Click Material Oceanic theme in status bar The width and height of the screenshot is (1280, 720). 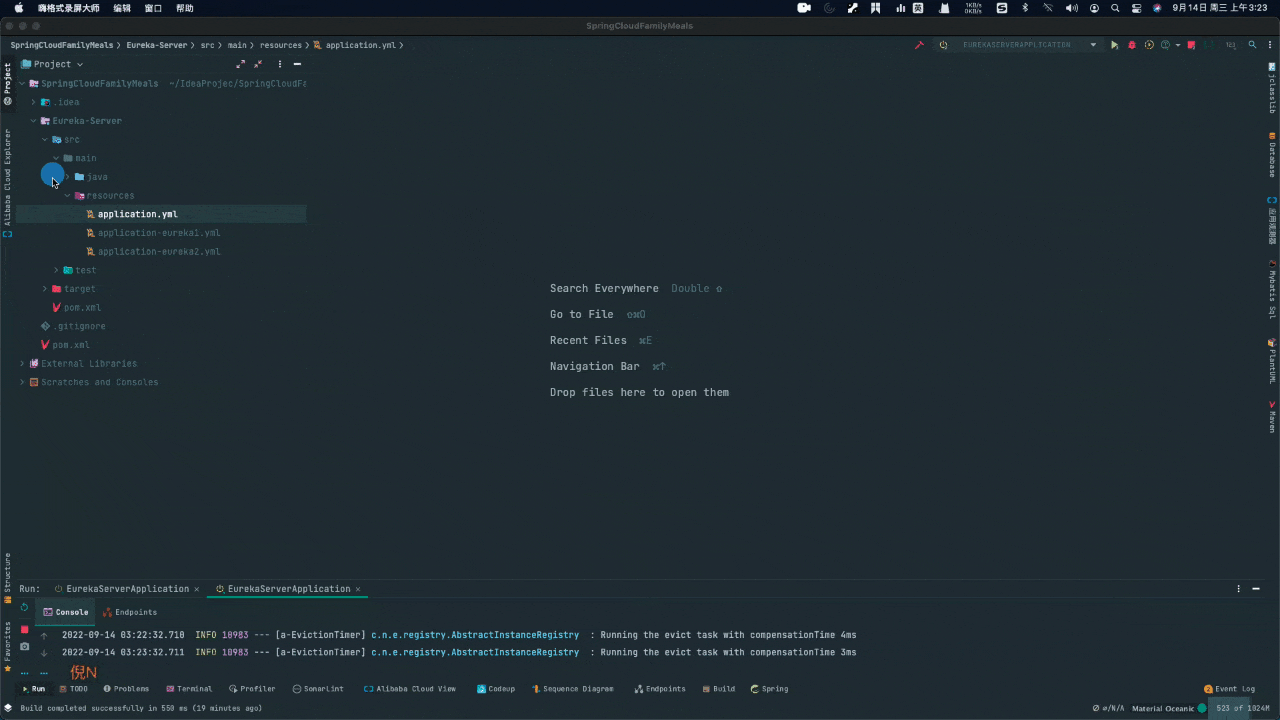coord(1163,708)
